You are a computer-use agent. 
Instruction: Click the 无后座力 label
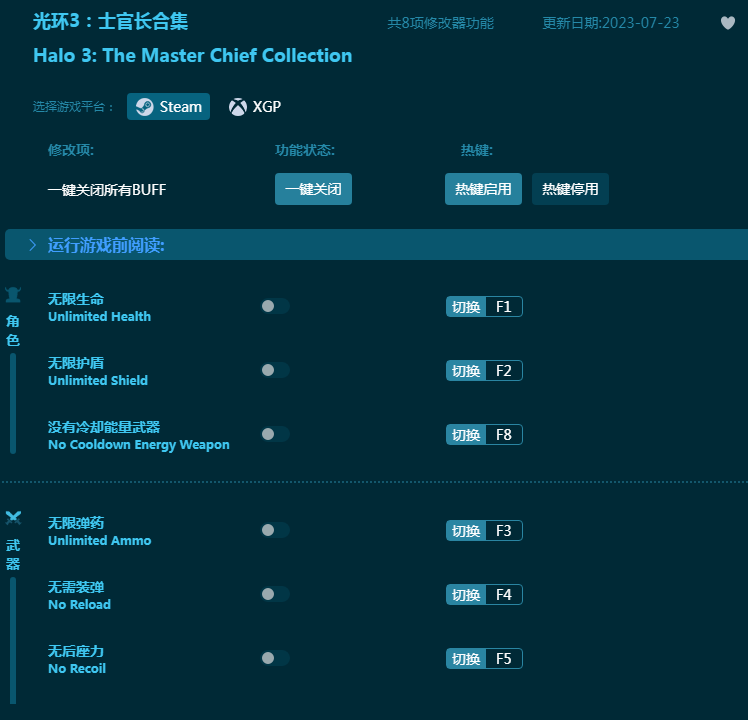76,650
